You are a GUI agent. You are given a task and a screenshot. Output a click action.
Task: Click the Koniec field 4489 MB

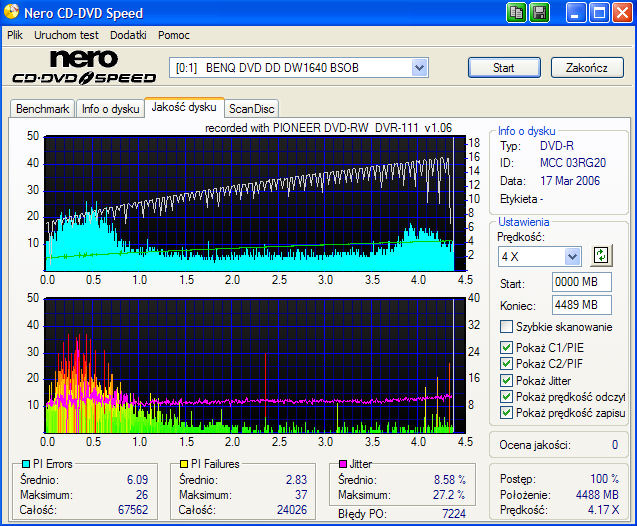click(581, 305)
